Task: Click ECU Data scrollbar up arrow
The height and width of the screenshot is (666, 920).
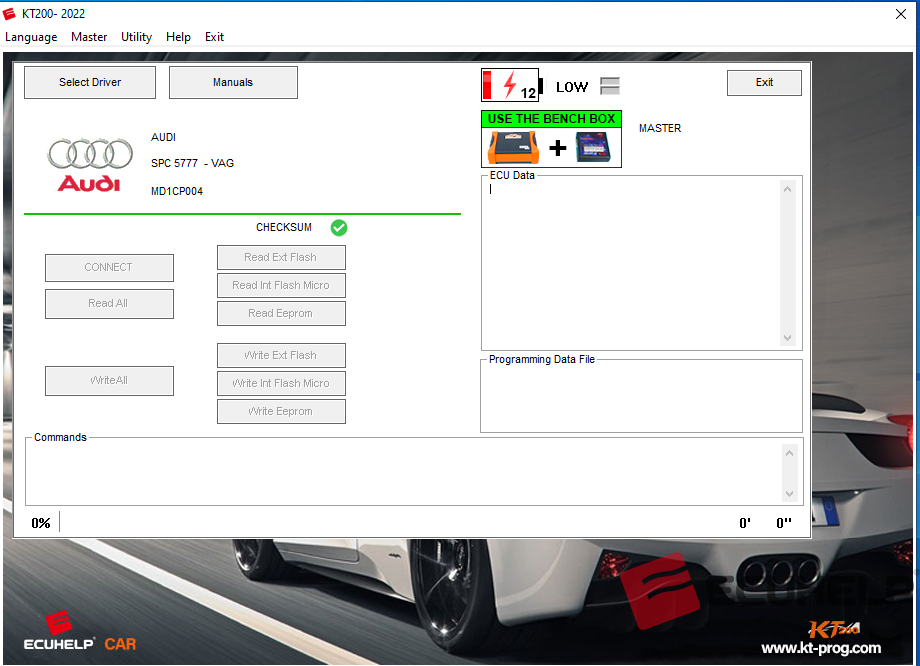Action: click(x=787, y=189)
